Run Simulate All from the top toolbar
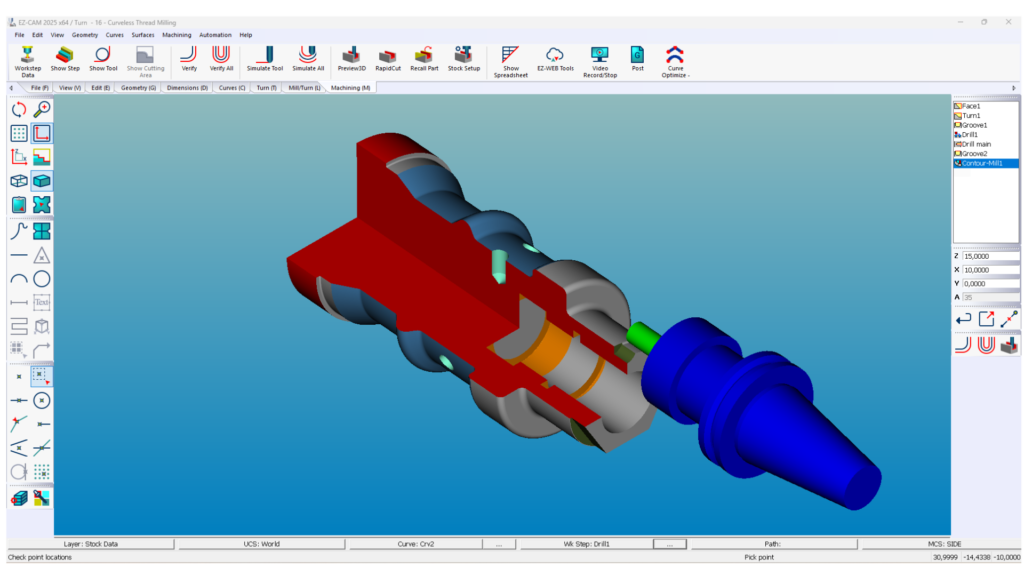This screenshot has width=1024, height=576. [308, 59]
